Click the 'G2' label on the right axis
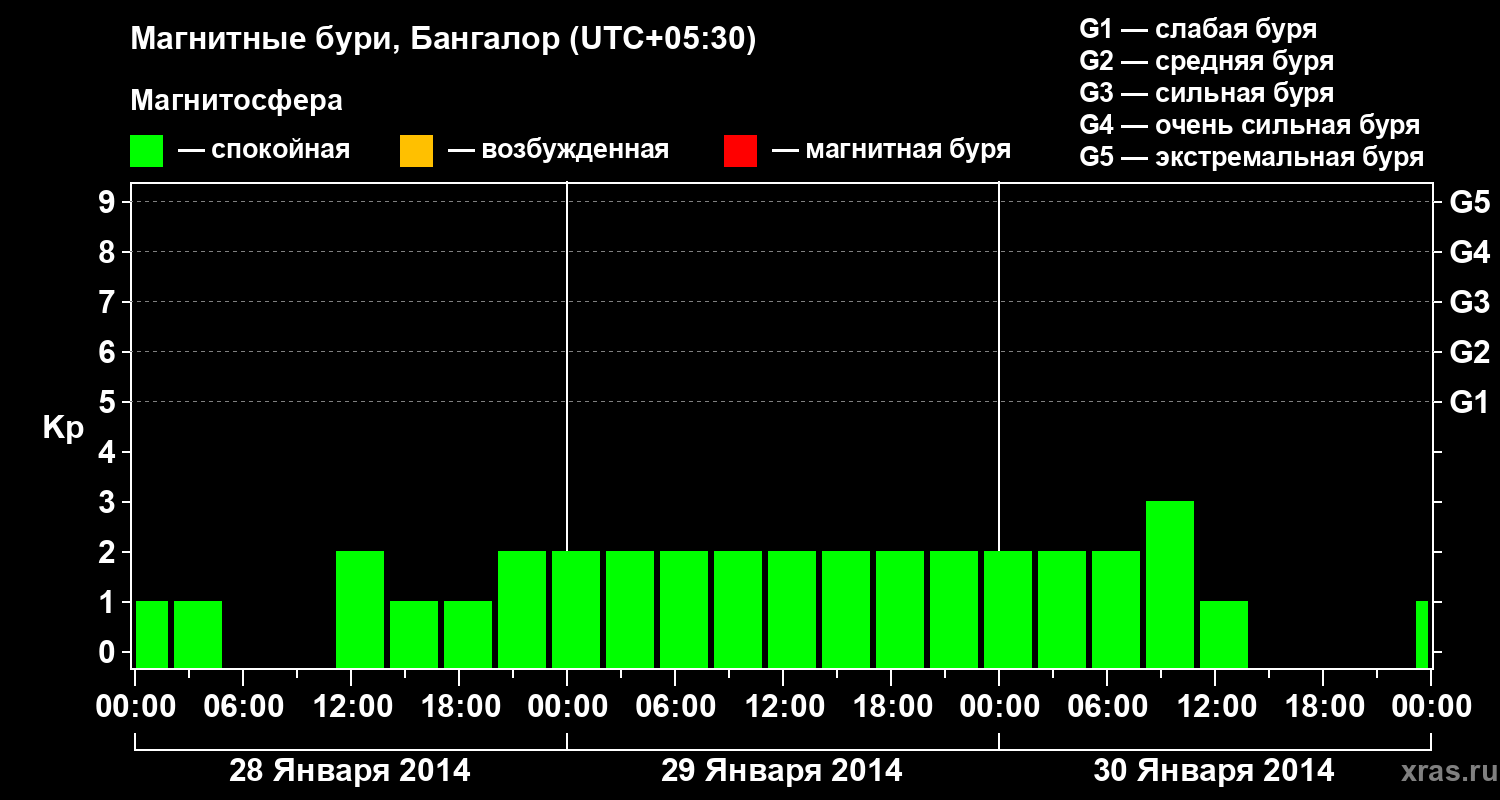Viewport: 1500px width, 800px height. pos(1469,352)
